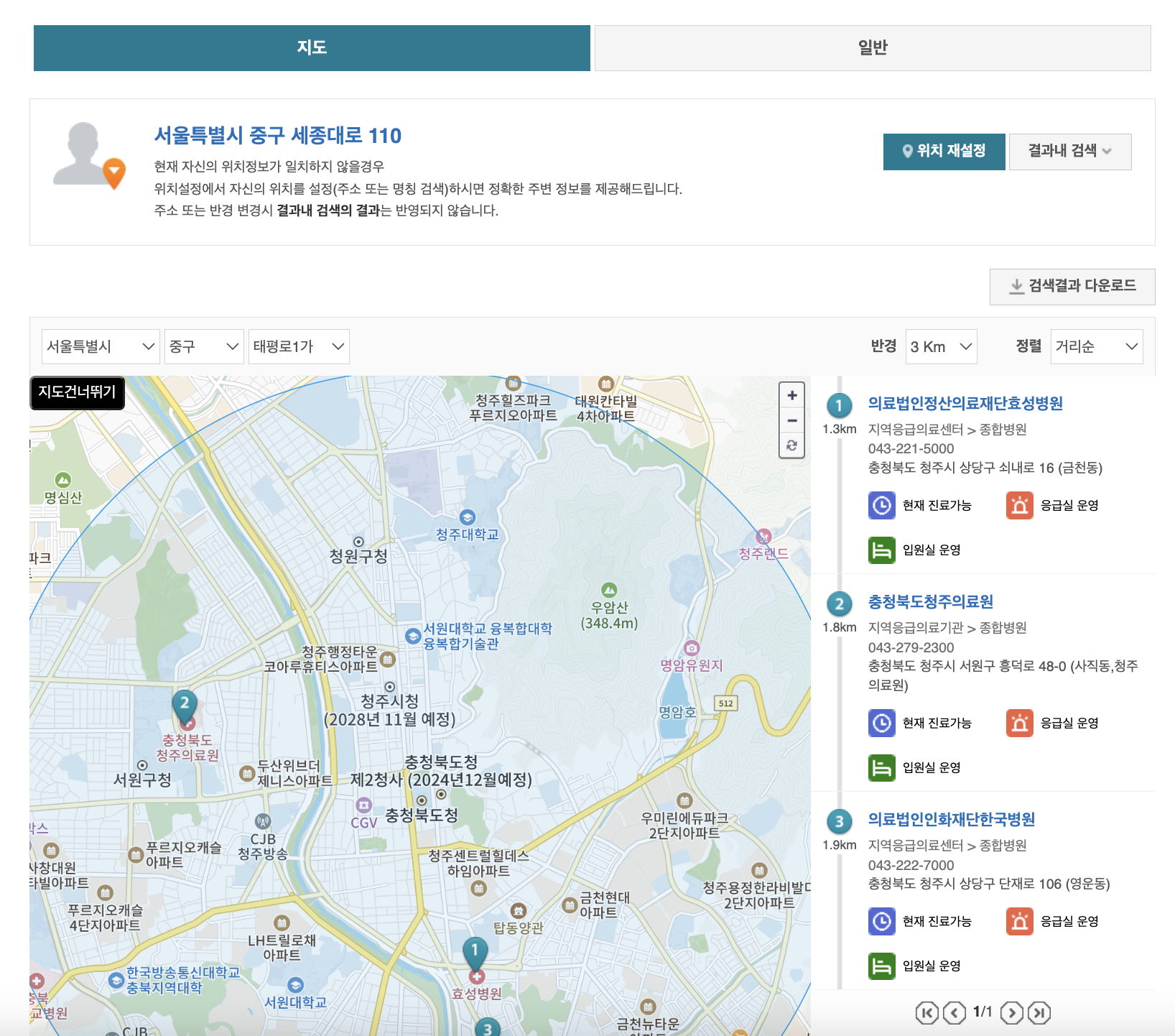Screen dimensions: 1175x1036
Task: Reset the map with refresh icon
Action: point(792,445)
